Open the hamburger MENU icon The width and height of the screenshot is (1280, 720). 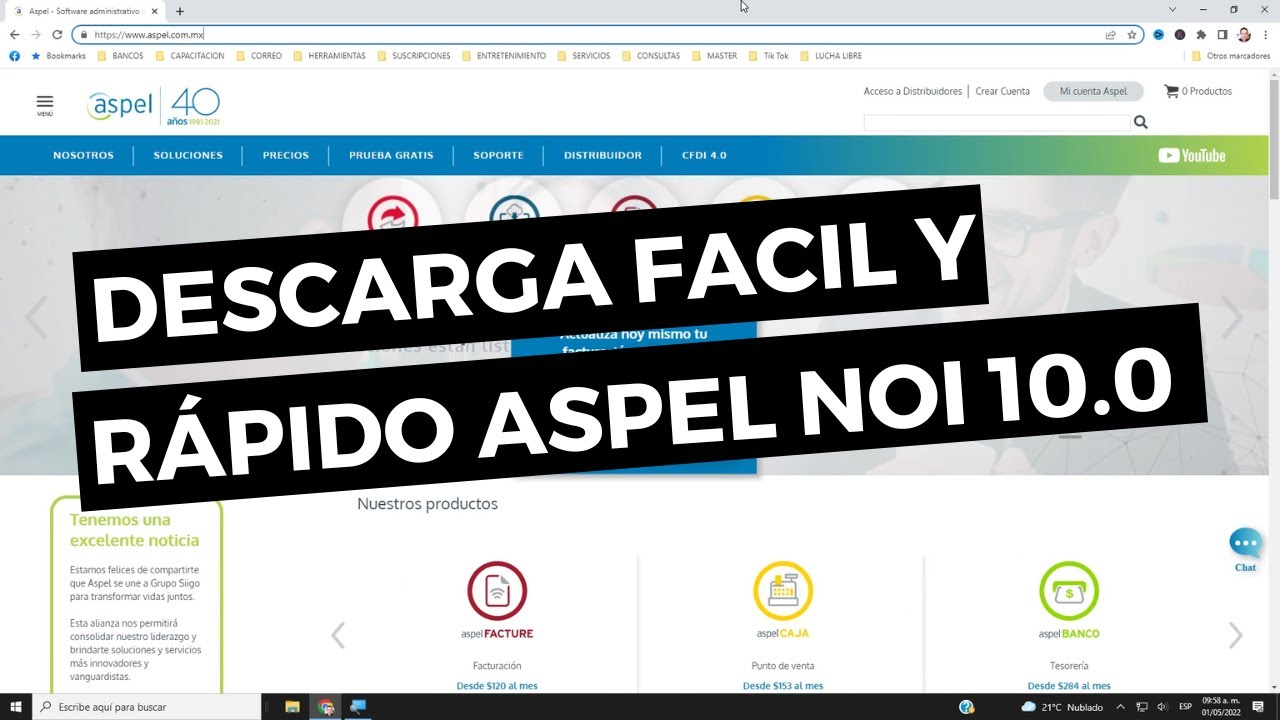[44, 104]
